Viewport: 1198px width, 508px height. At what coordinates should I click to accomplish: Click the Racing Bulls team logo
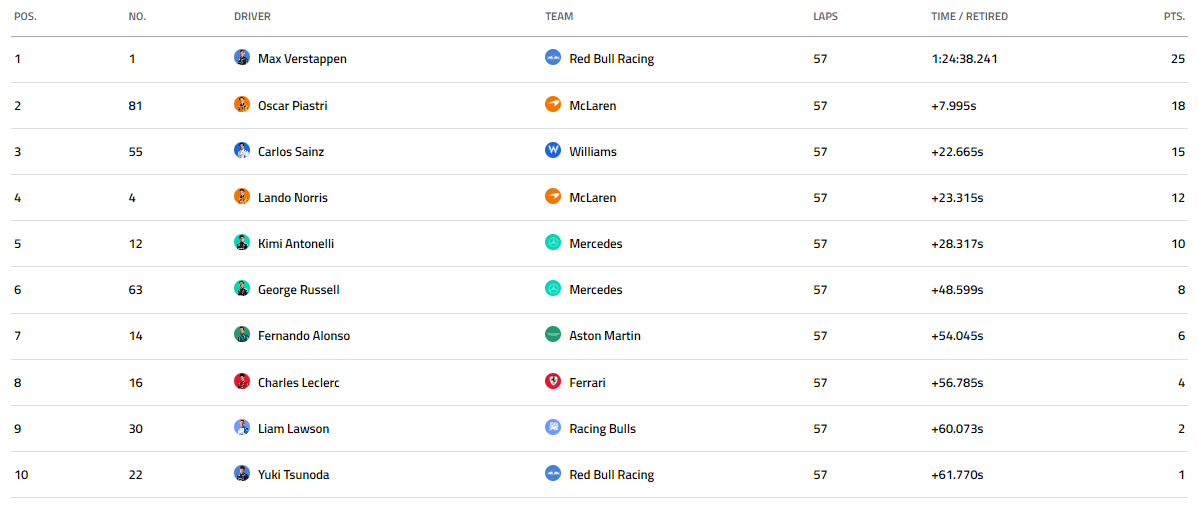coord(553,428)
